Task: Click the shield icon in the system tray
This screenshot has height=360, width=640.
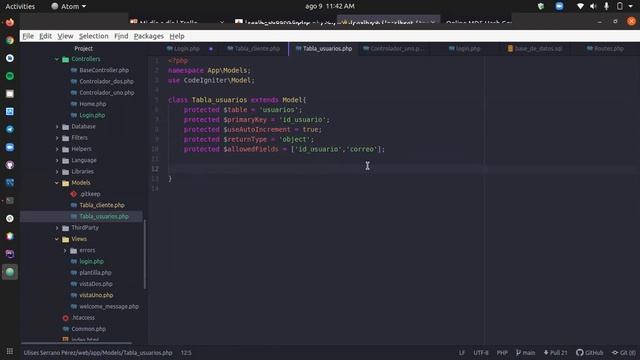Action: pyautogui.click(x=541, y=6)
